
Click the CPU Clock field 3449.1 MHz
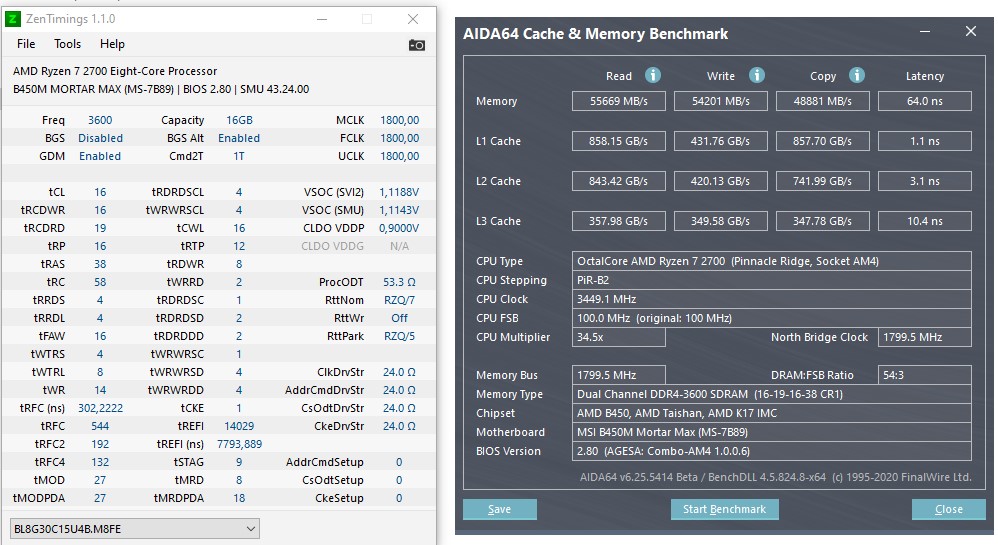point(771,299)
